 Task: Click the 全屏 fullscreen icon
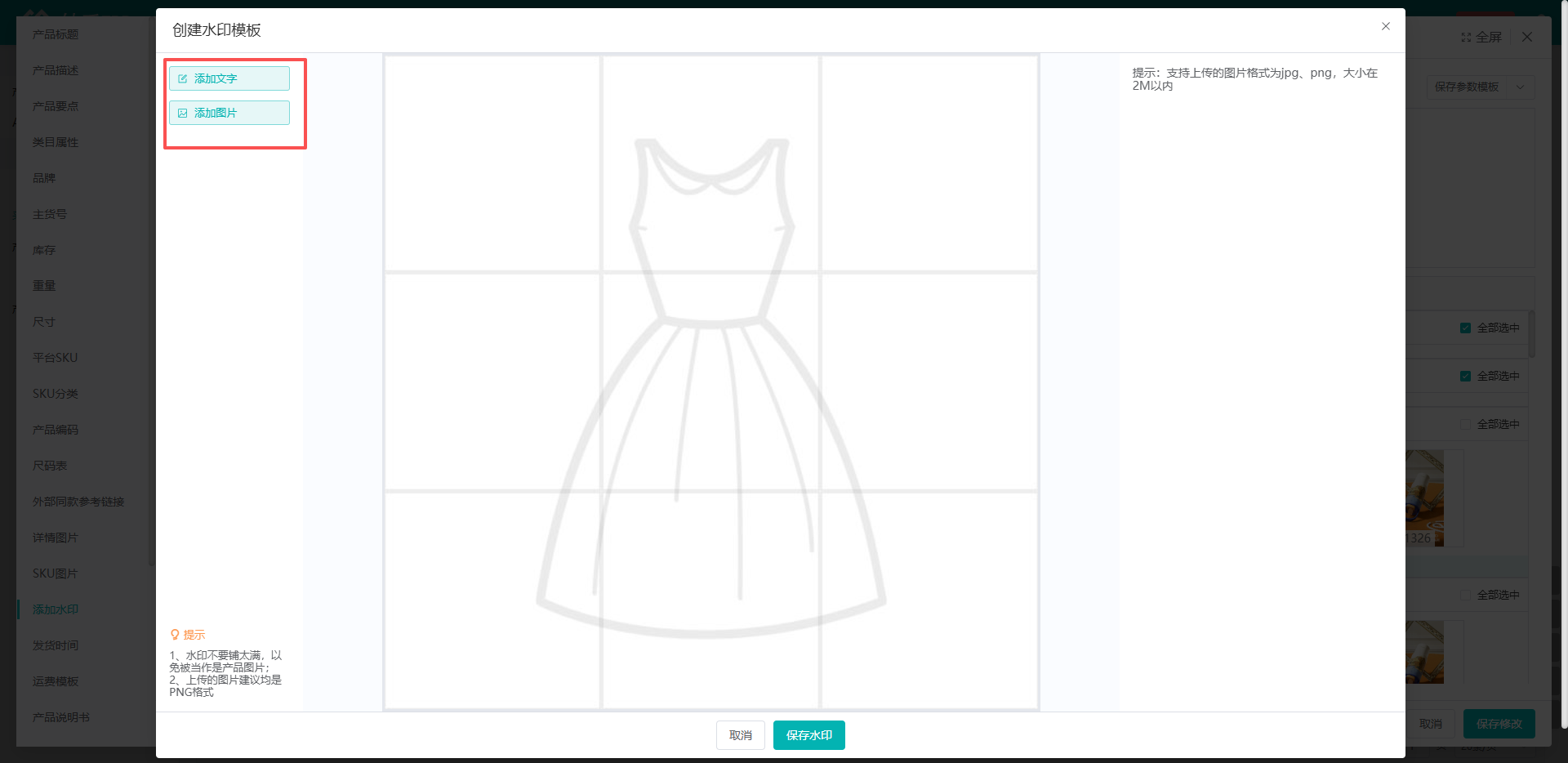coord(1466,38)
